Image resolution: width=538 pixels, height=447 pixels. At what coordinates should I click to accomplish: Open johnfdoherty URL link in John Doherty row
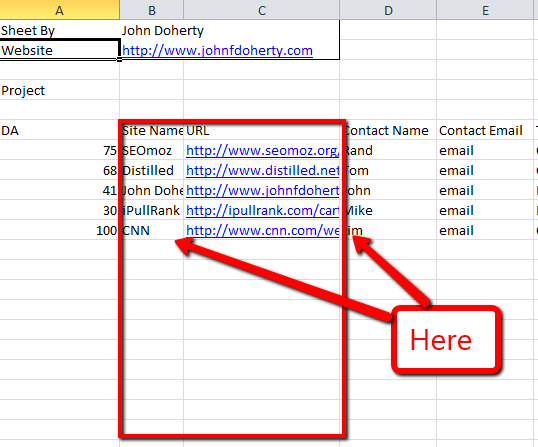point(262,190)
